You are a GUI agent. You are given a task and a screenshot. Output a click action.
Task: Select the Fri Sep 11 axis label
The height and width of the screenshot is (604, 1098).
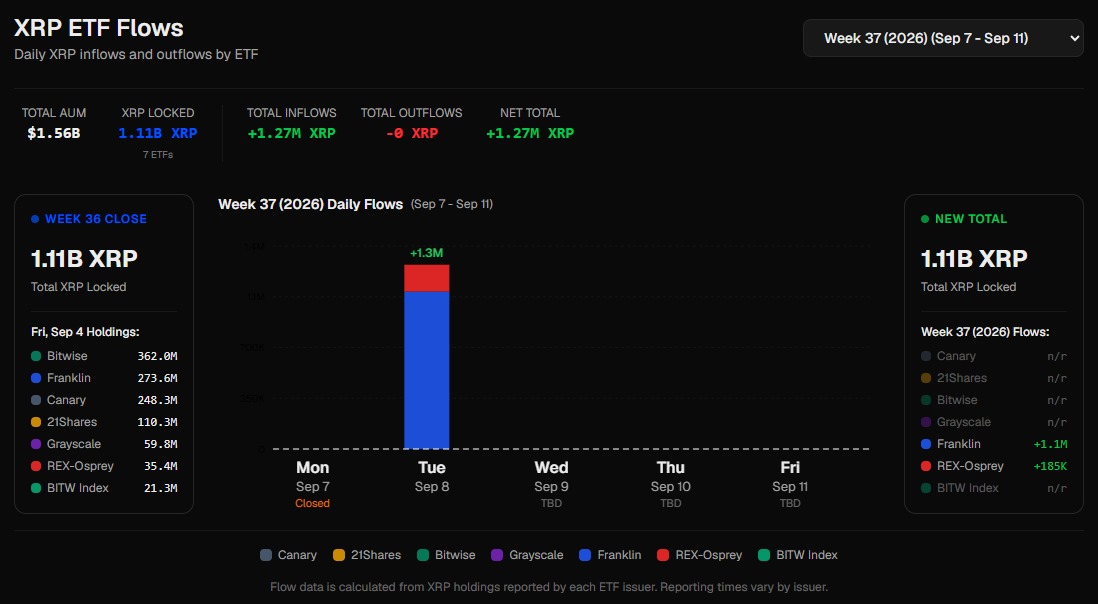click(x=790, y=477)
